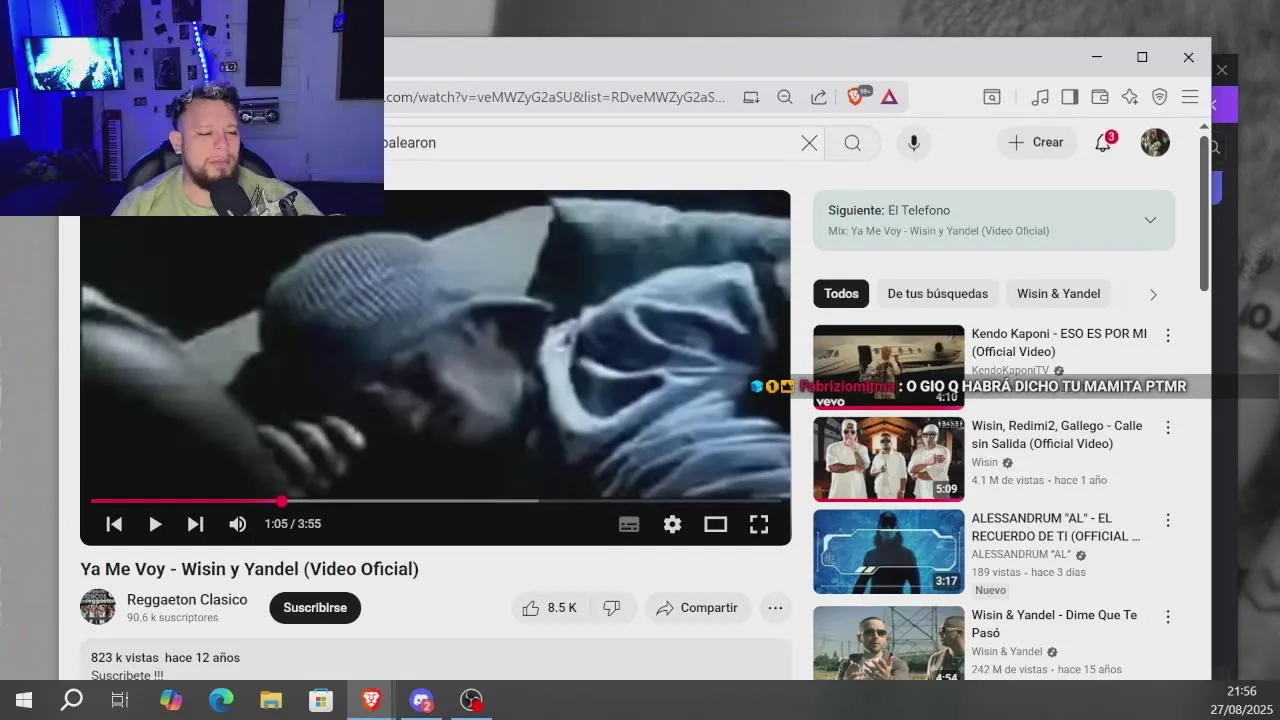Image resolution: width=1280 pixels, height=720 pixels.
Task: Open the Brave hamburger main menu
Action: click(x=1190, y=97)
